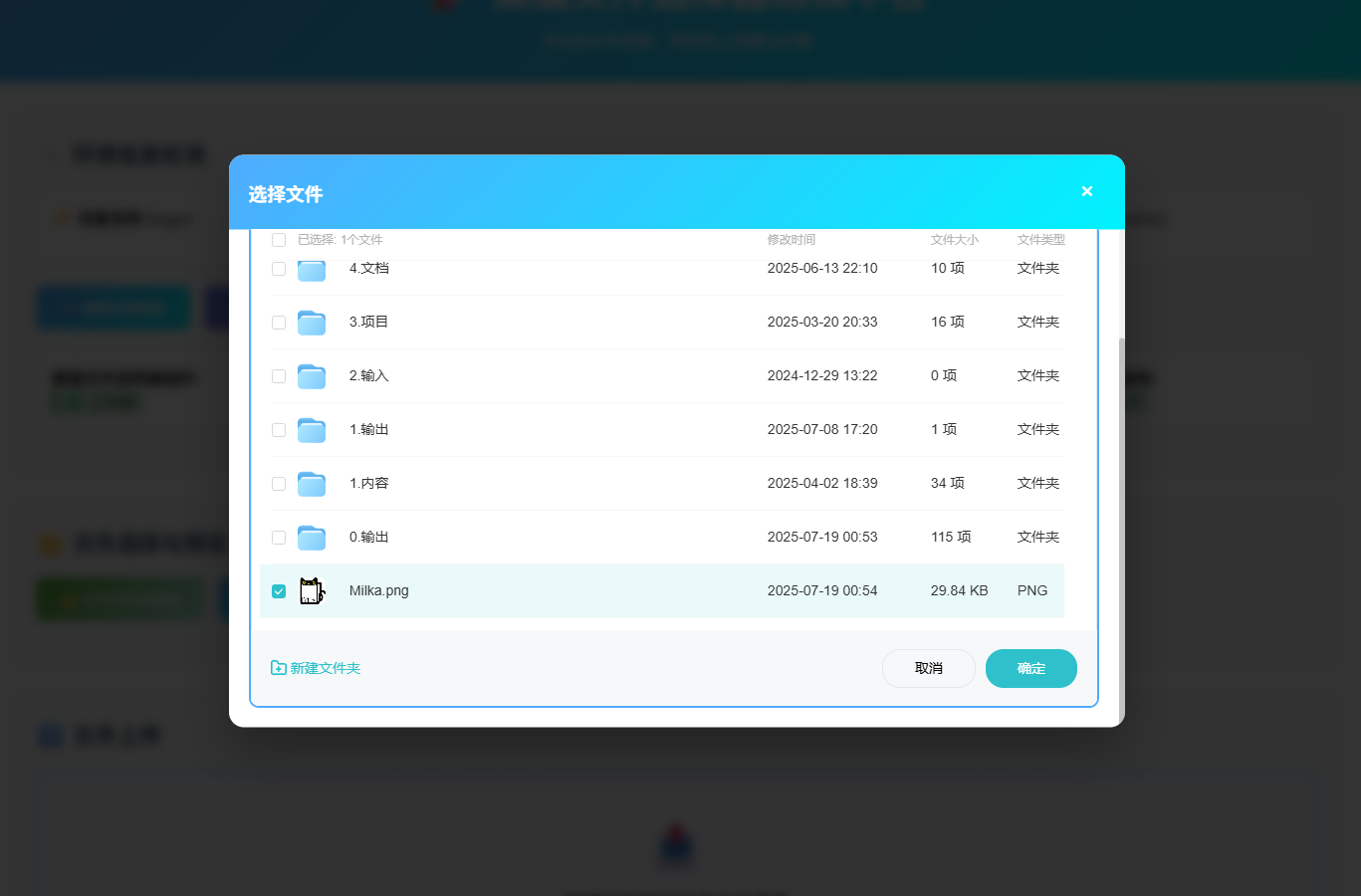Toggle the select-all checkbox in header
Image resolution: width=1361 pixels, height=896 pixels.
coord(279,240)
